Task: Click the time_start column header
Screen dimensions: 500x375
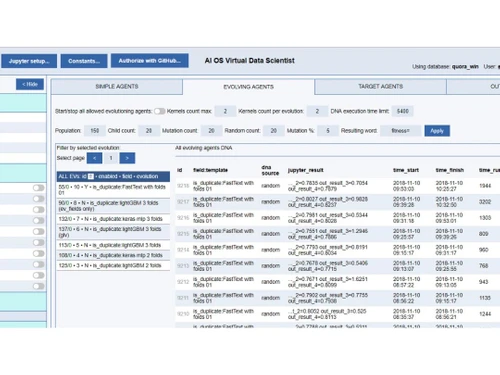Action: coord(406,170)
